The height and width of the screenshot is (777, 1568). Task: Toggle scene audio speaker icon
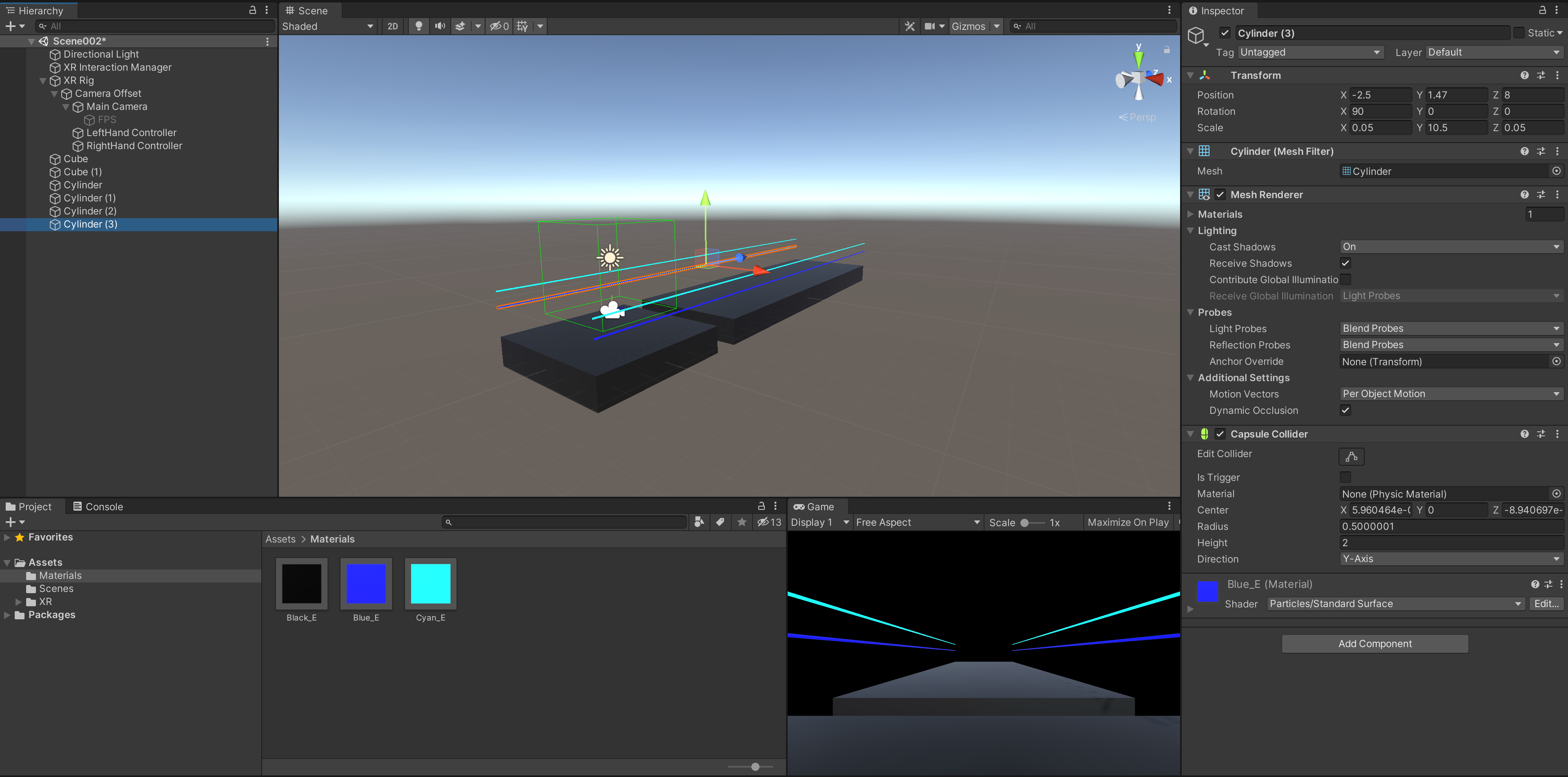pyautogui.click(x=439, y=26)
